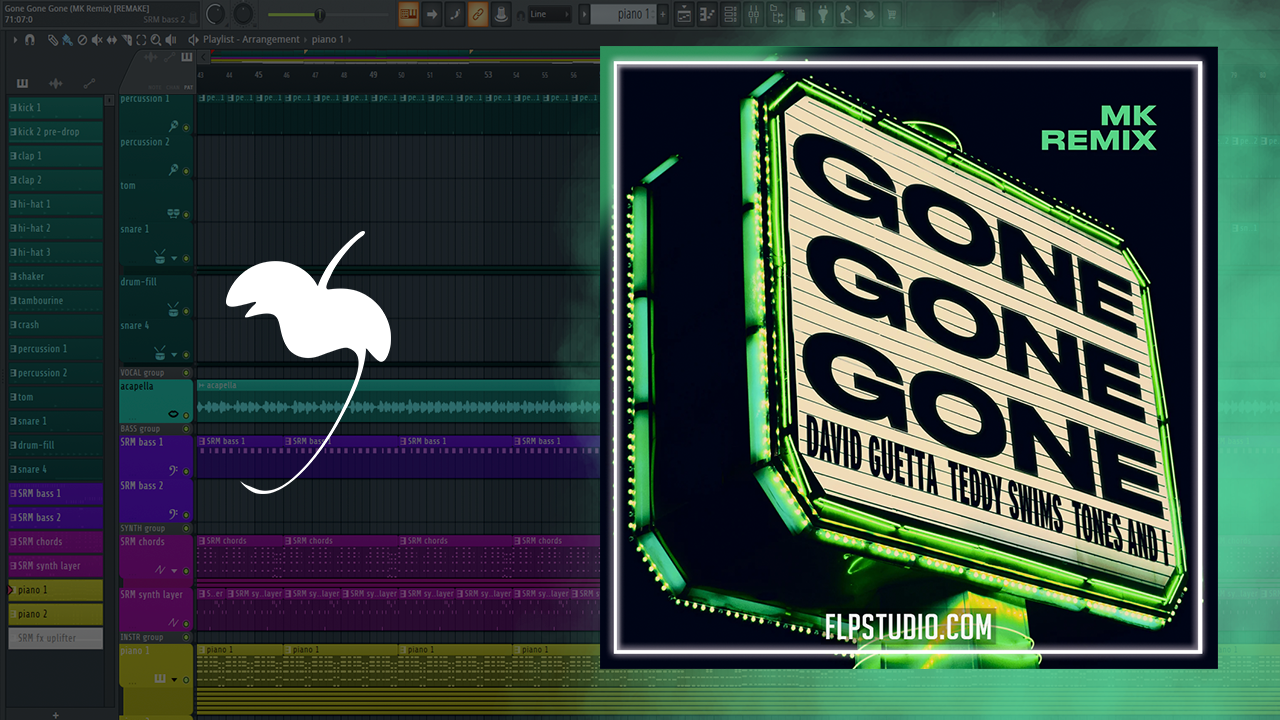Viewport: 1280px width, 720px height.
Task: Toggle the playlist magnet snap icon
Action: point(30,40)
